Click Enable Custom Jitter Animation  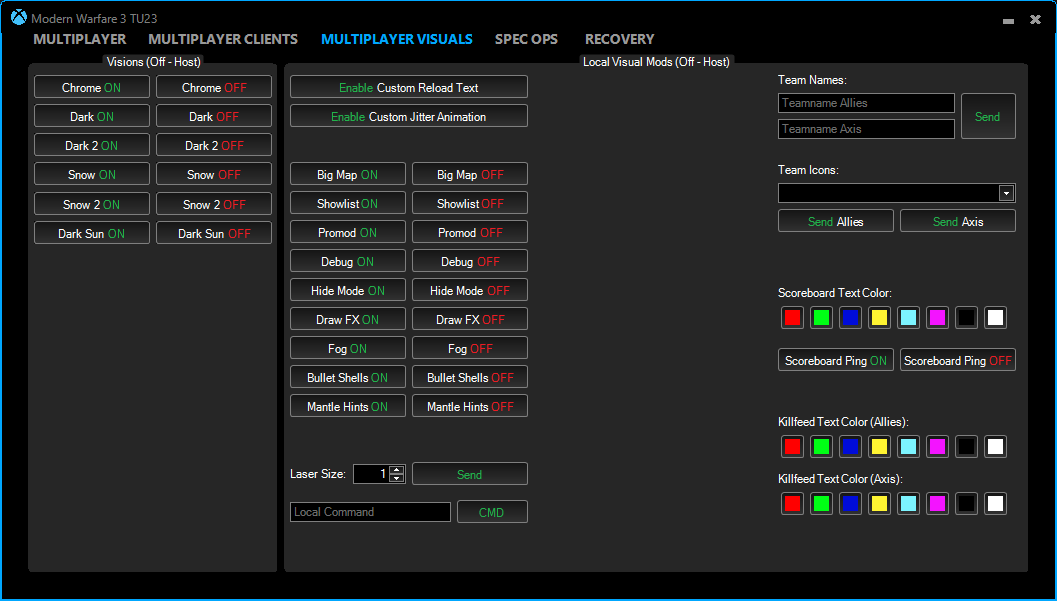click(x=409, y=116)
